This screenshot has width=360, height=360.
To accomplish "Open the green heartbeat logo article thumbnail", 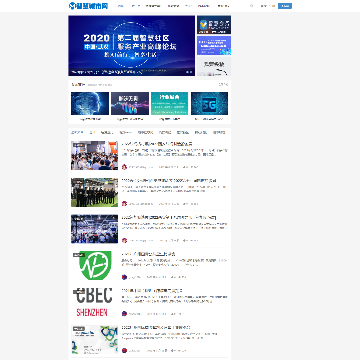I will click(94, 266).
